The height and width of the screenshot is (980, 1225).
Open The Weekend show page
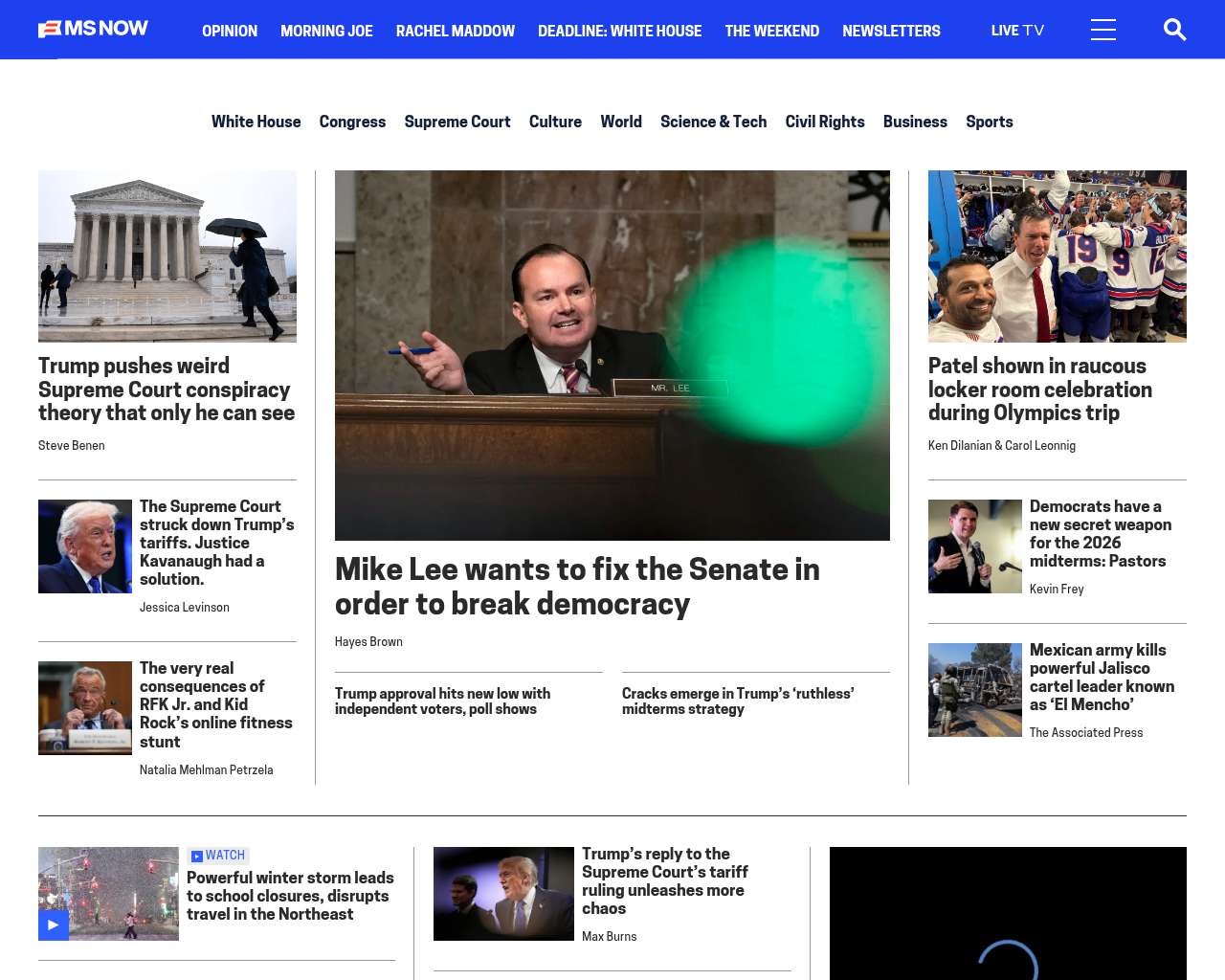click(771, 31)
